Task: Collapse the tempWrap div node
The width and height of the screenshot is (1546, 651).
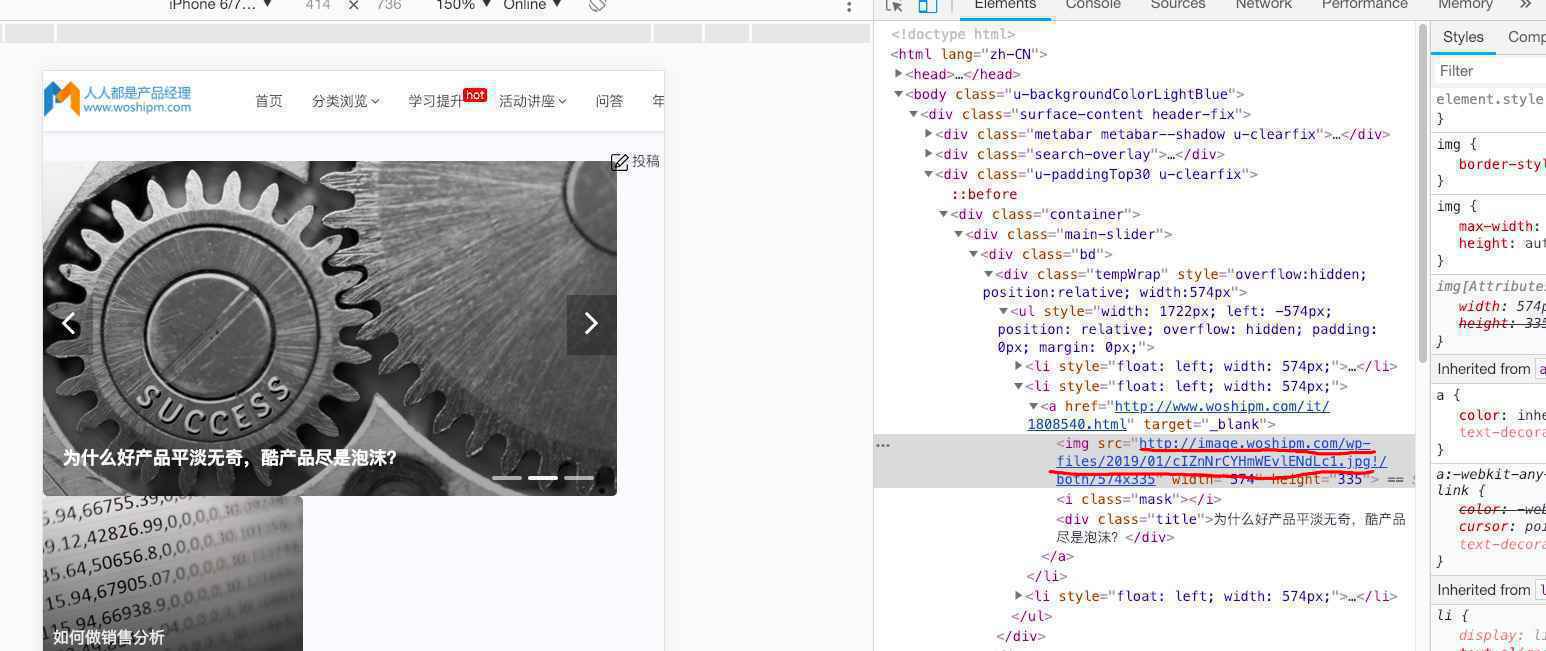Action: (988, 274)
